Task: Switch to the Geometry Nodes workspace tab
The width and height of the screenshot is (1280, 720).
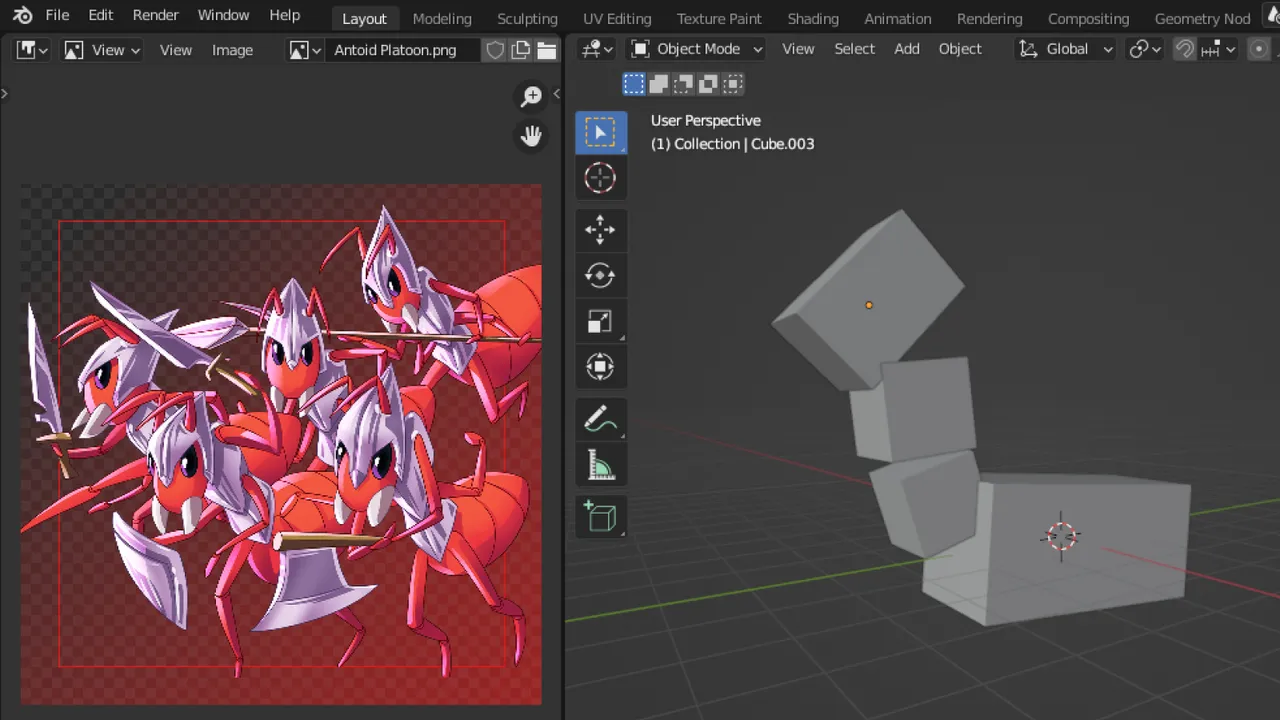Action: pyautogui.click(x=1202, y=18)
